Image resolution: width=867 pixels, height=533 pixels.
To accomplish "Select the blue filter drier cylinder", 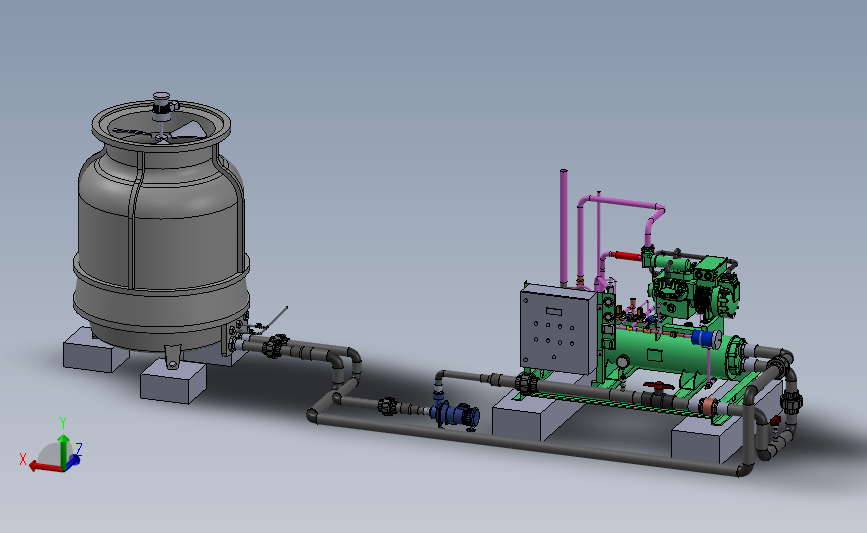I will click(706, 338).
